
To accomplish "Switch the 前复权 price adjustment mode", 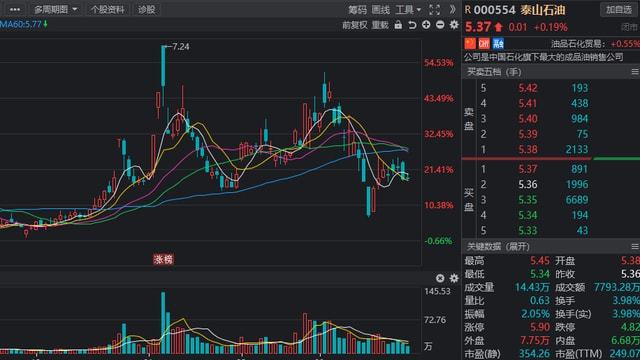I will 354,25.
